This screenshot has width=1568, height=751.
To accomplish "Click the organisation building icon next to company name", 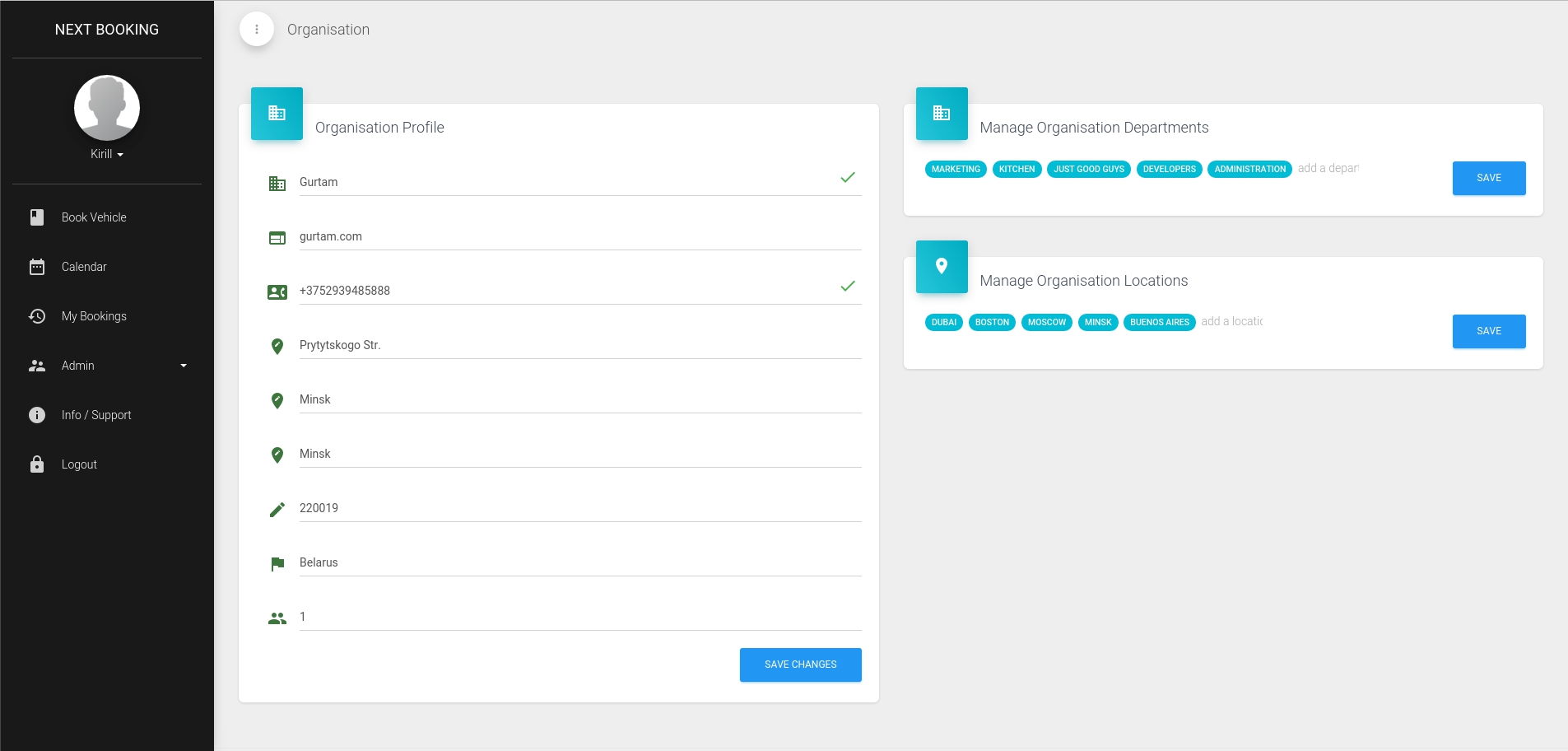I will point(278,183).
